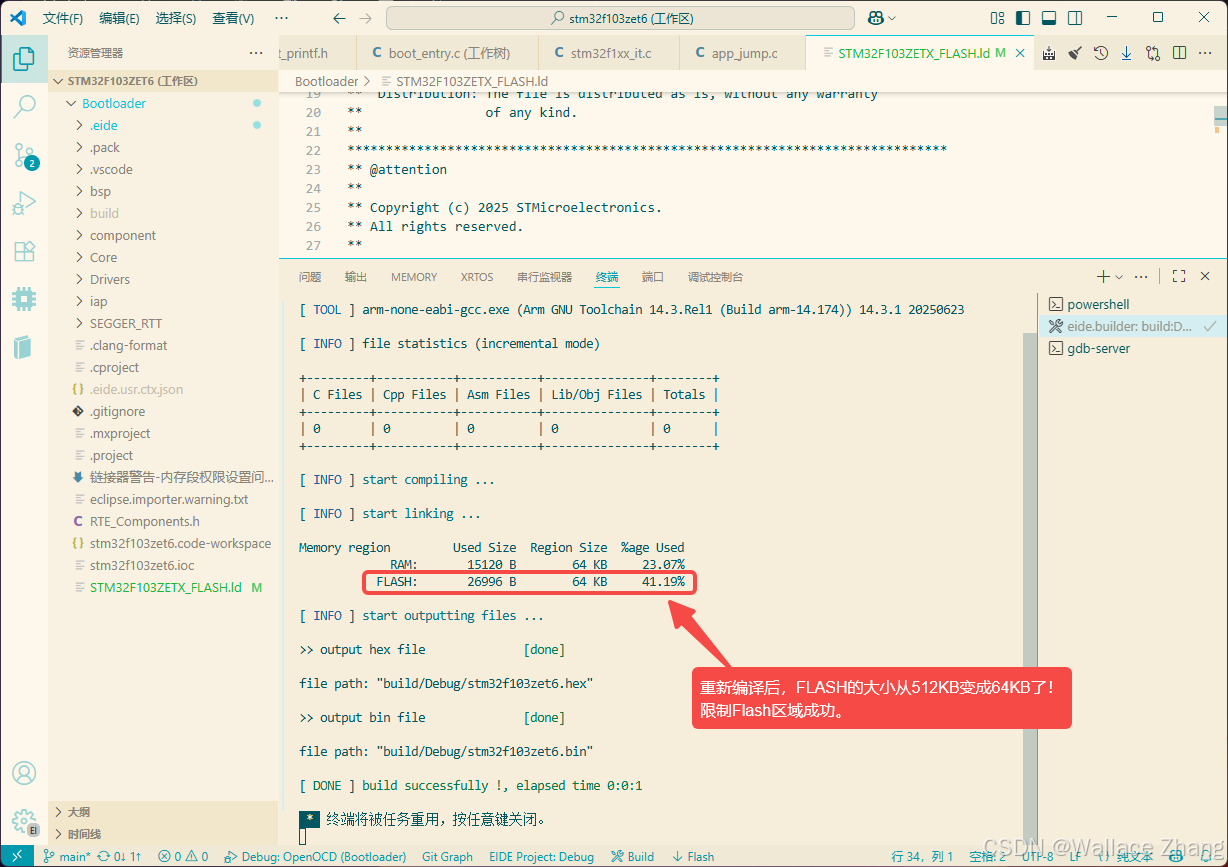Open the Explorer view in activity bar
Screen dimensions: 1228x867
pos(24,59)
